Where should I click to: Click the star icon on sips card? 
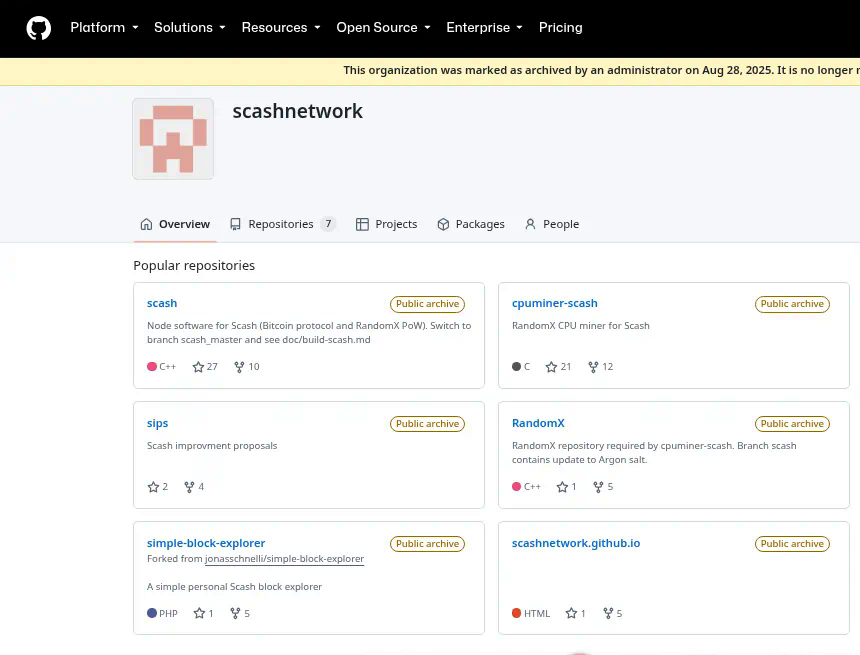pyautogui.click(x=153, y=487)
